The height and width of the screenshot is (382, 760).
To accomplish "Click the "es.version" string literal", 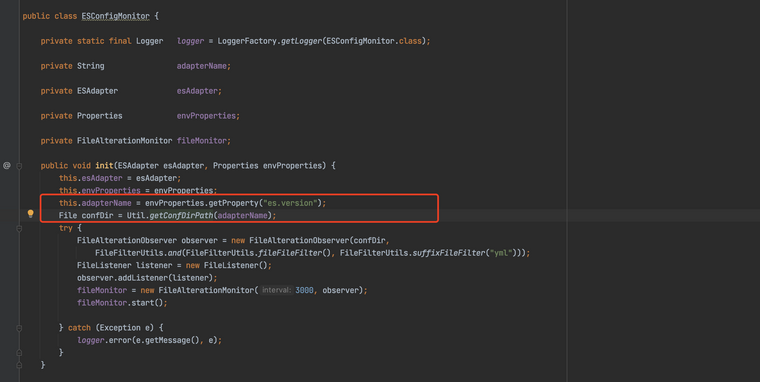I will 290,203.
